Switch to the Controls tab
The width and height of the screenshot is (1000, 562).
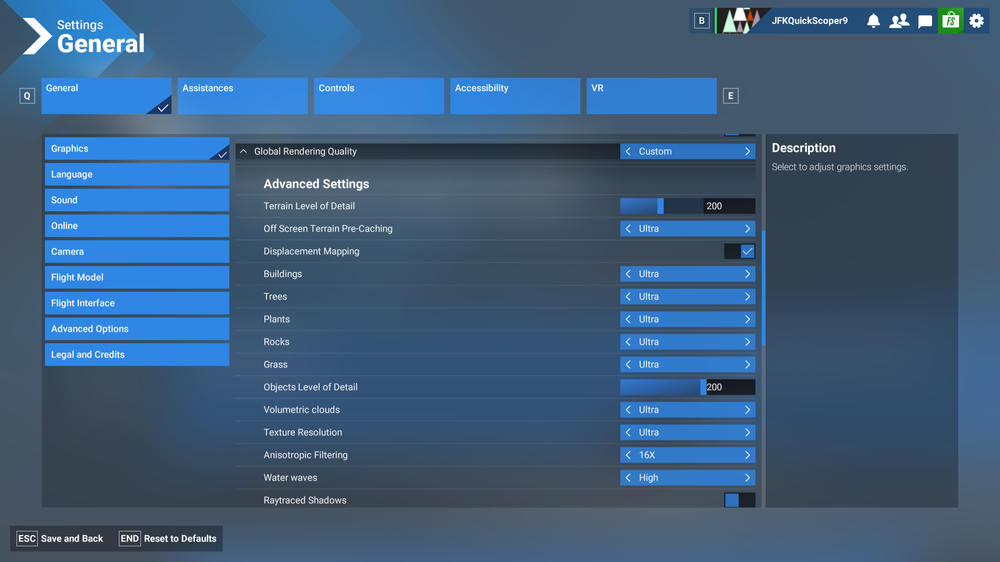coord(378,96)
